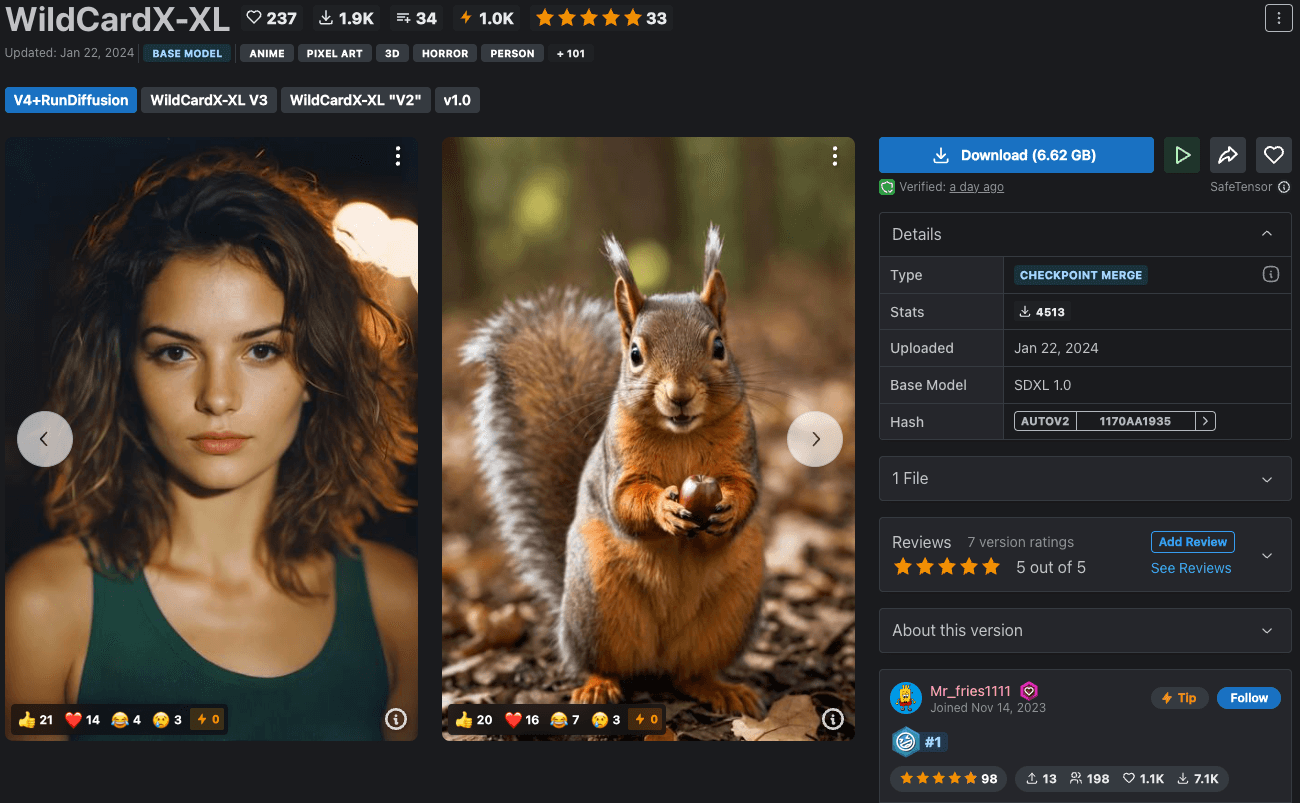1300x803 pixels.
Task: Show info for the squirrel image
Action: coord(833,719)
